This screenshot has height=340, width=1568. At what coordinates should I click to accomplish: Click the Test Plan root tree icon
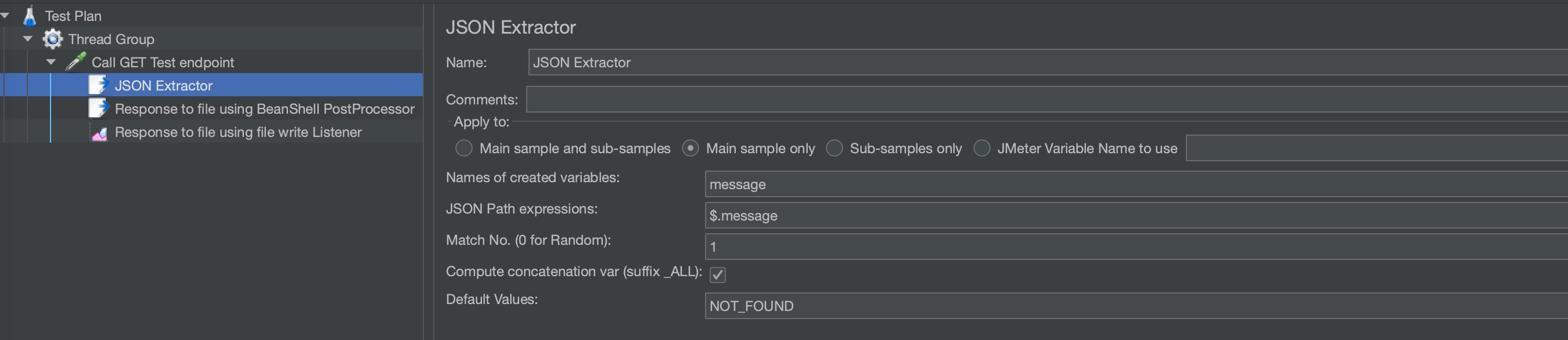pyautogui.click(x=29, y=15)
